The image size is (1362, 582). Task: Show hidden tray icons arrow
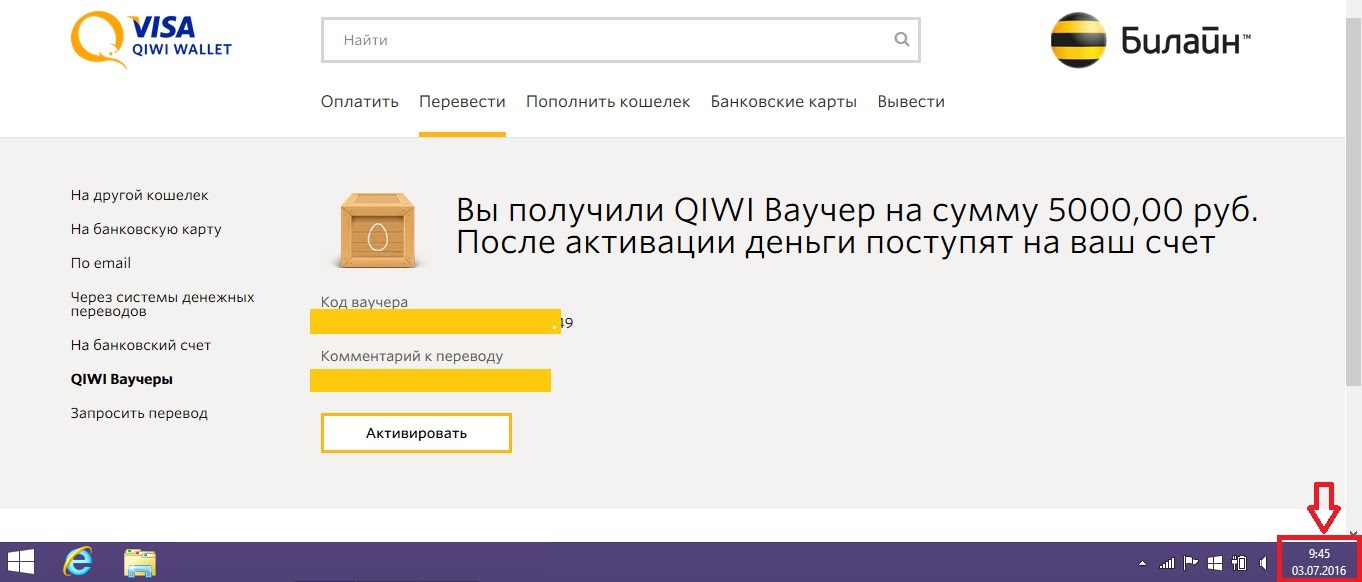pyautogui.click(x=1142, y=563)
